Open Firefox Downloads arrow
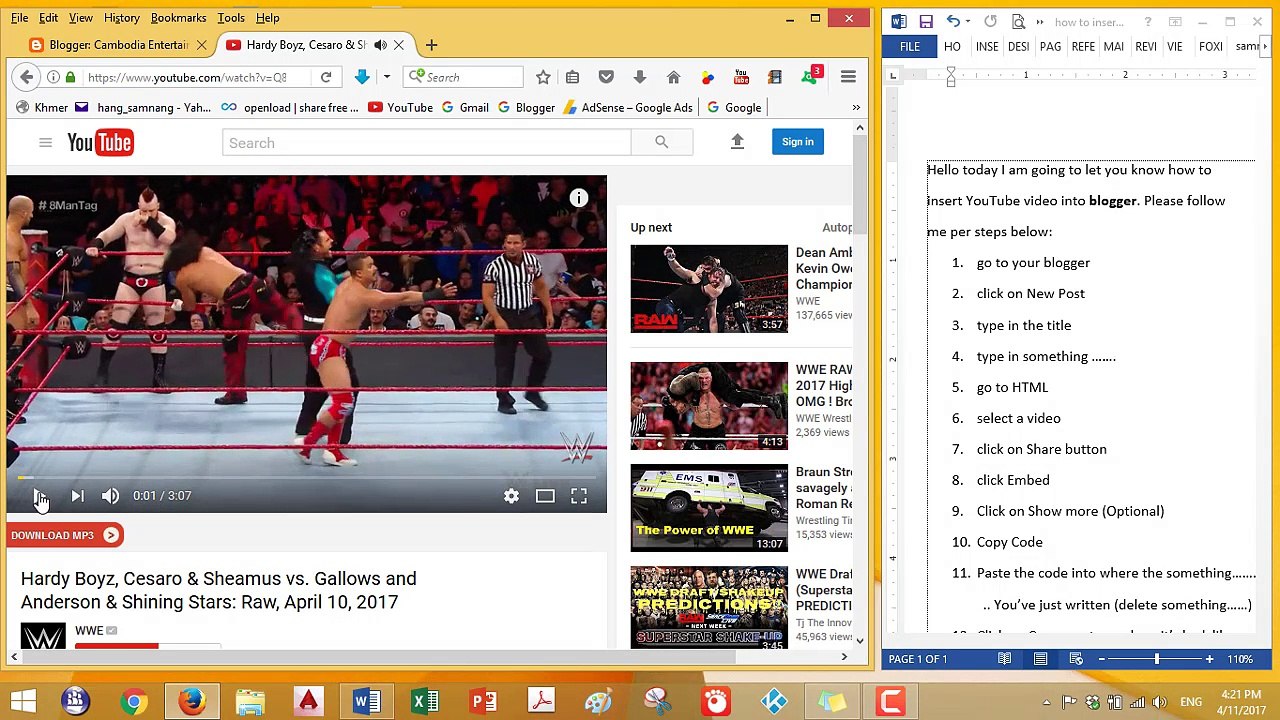 (640, 77)
